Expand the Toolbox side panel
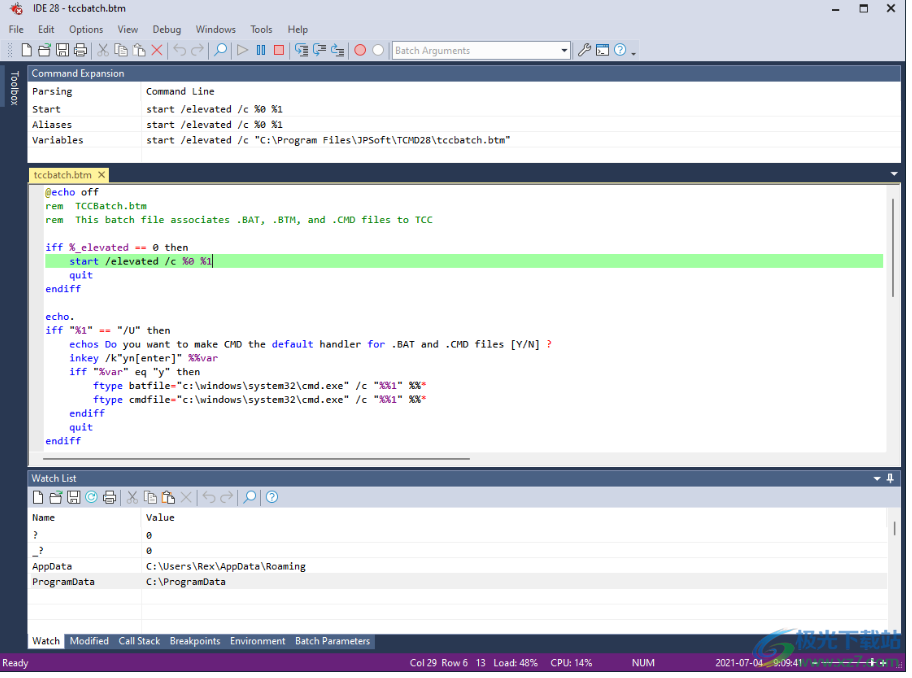This screenshot has height=678, width=912. pyautogui.click(x=15, y=88)
